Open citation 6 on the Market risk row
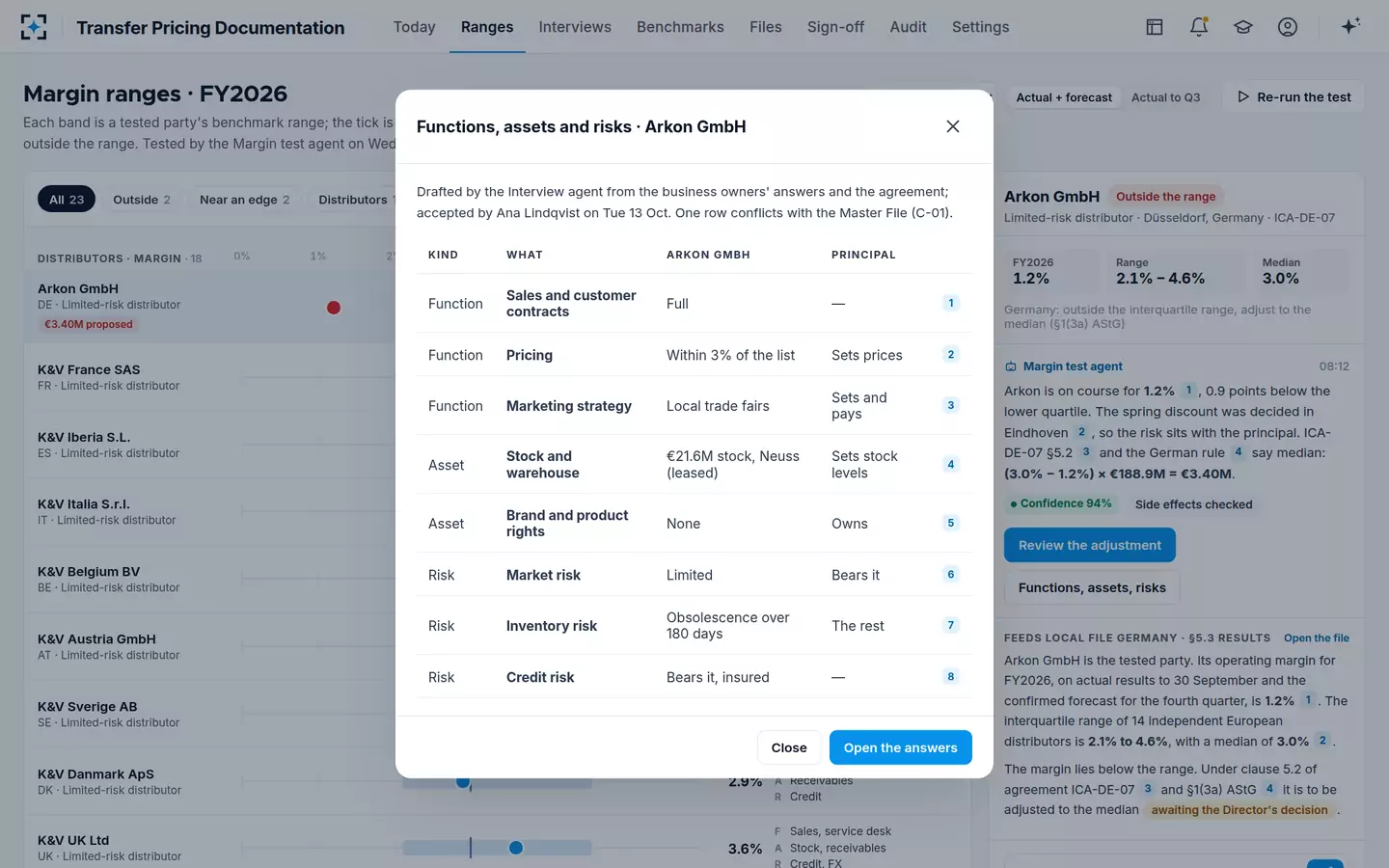Viewport: 1389px width, 868px height. [x=951, y=574]
